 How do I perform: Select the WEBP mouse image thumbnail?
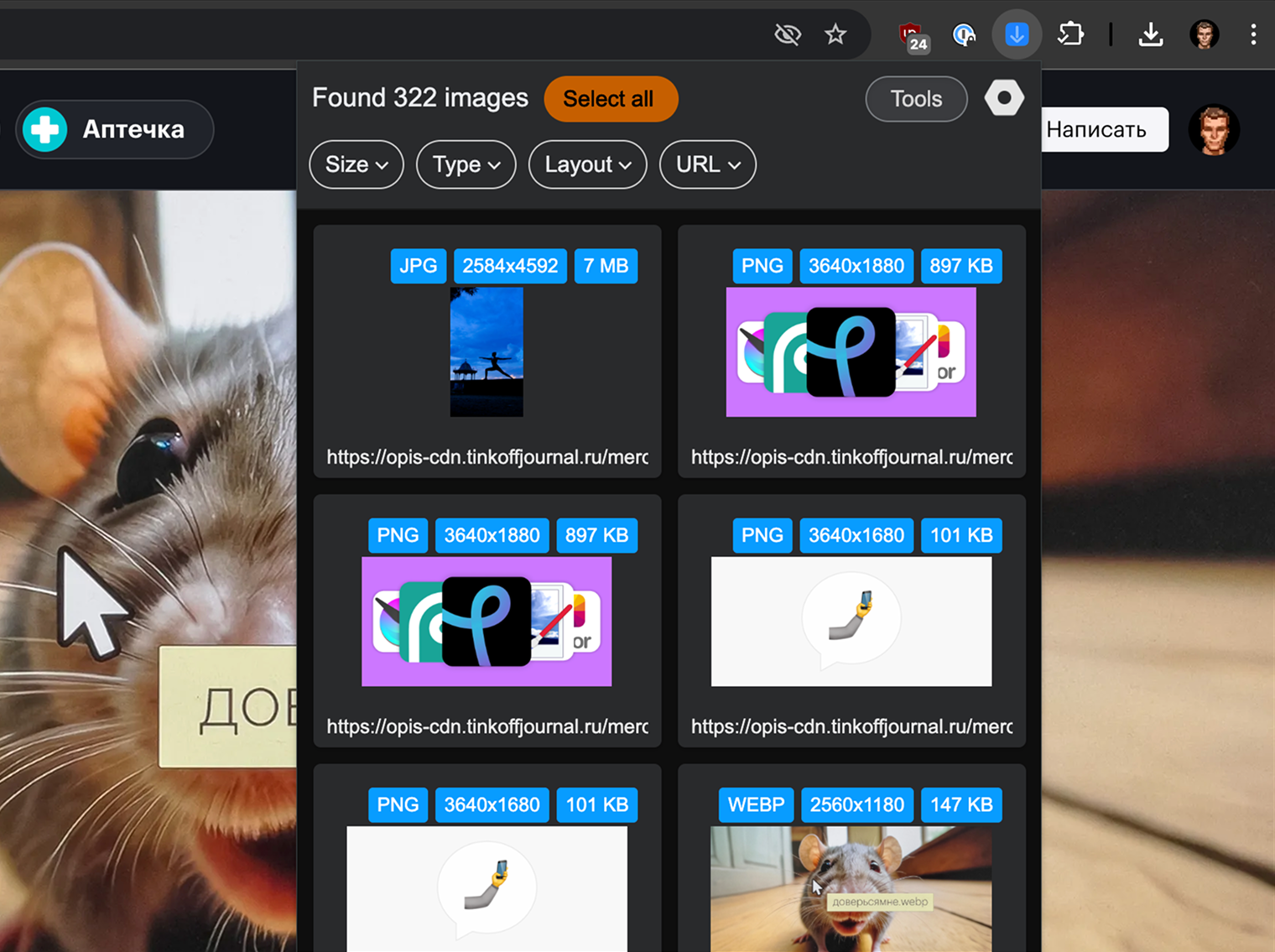coord(851,889)
